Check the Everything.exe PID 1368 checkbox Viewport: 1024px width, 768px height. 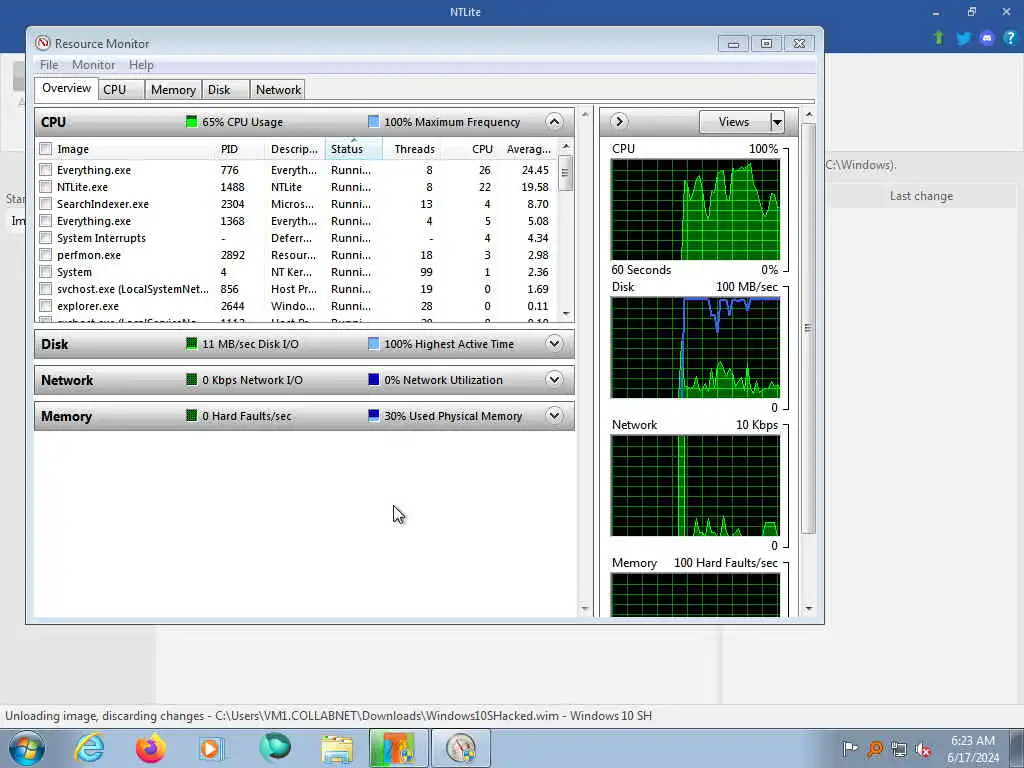pos(46,221)
